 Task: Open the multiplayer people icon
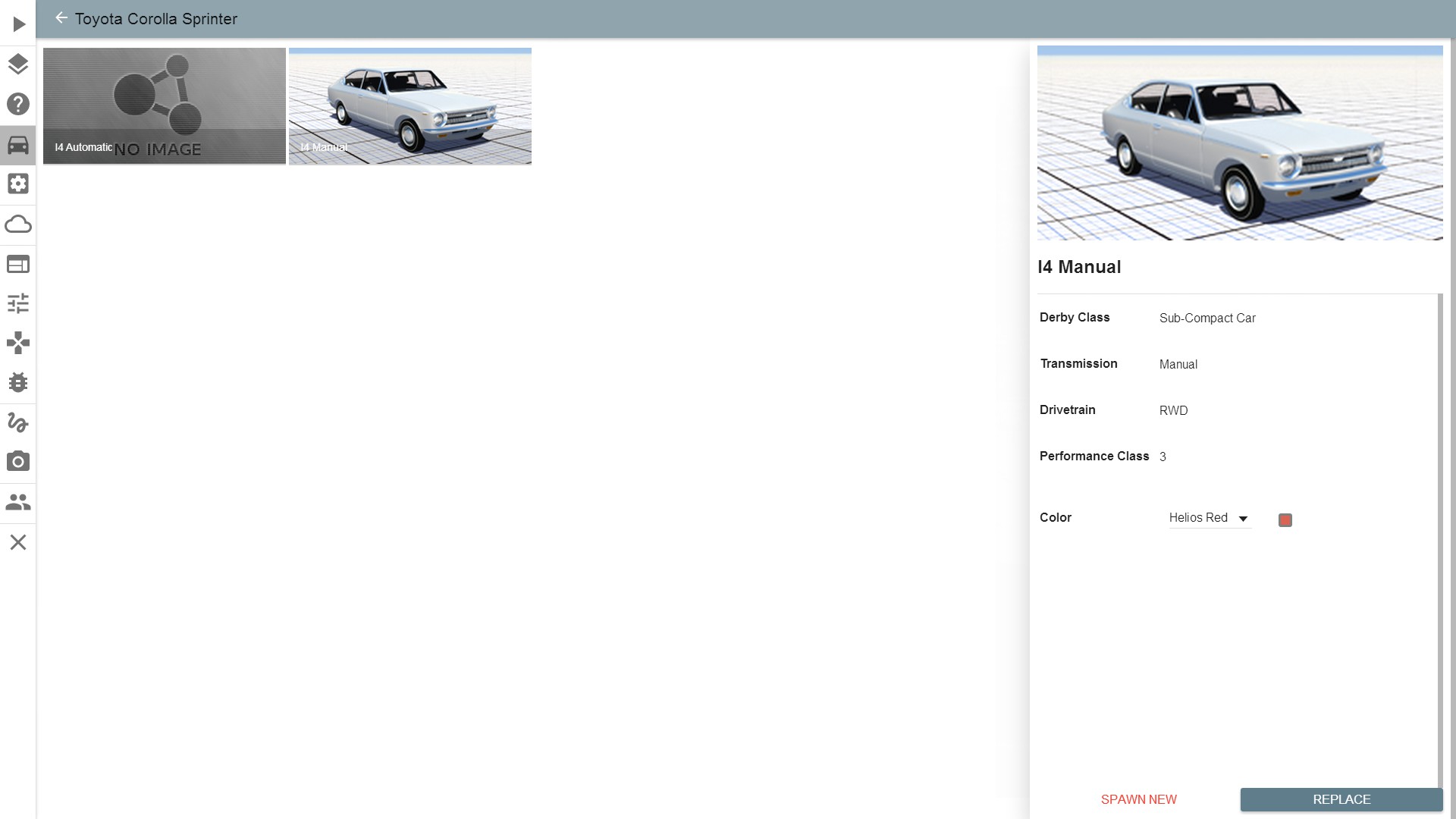point(18,502)
